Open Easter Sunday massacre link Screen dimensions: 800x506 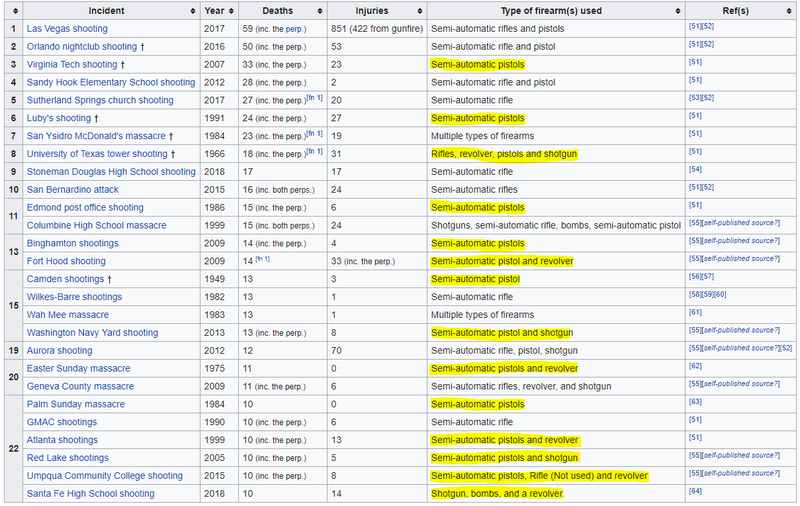[78, 368]
